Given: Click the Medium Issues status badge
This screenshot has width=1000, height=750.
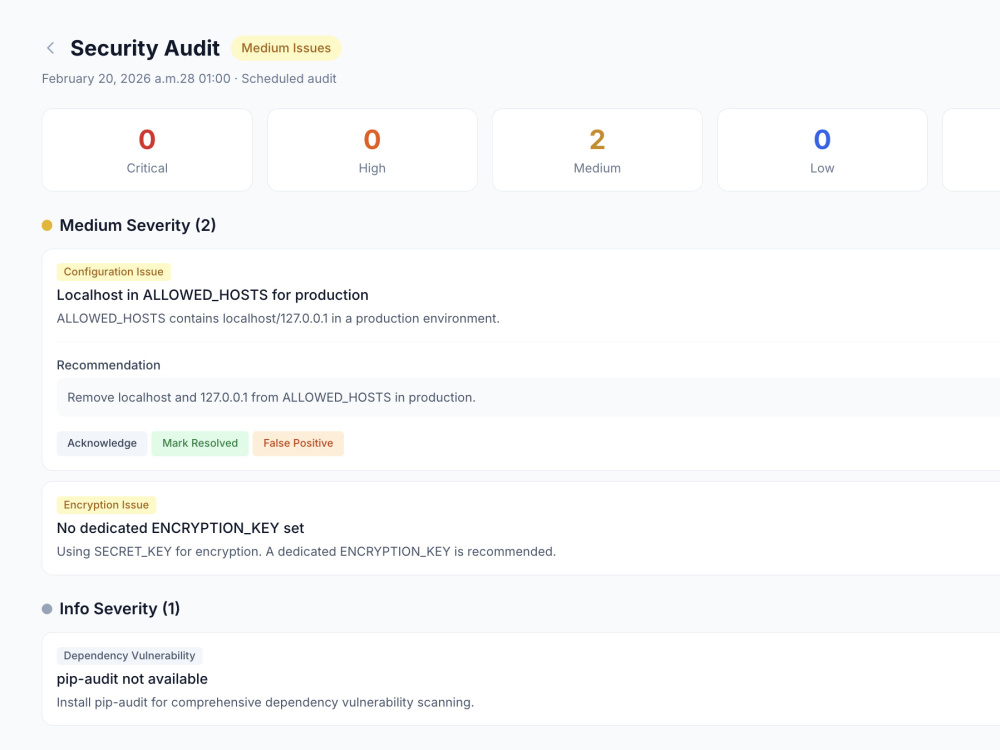Looking at the screenshot, I should tap(286, 48).
